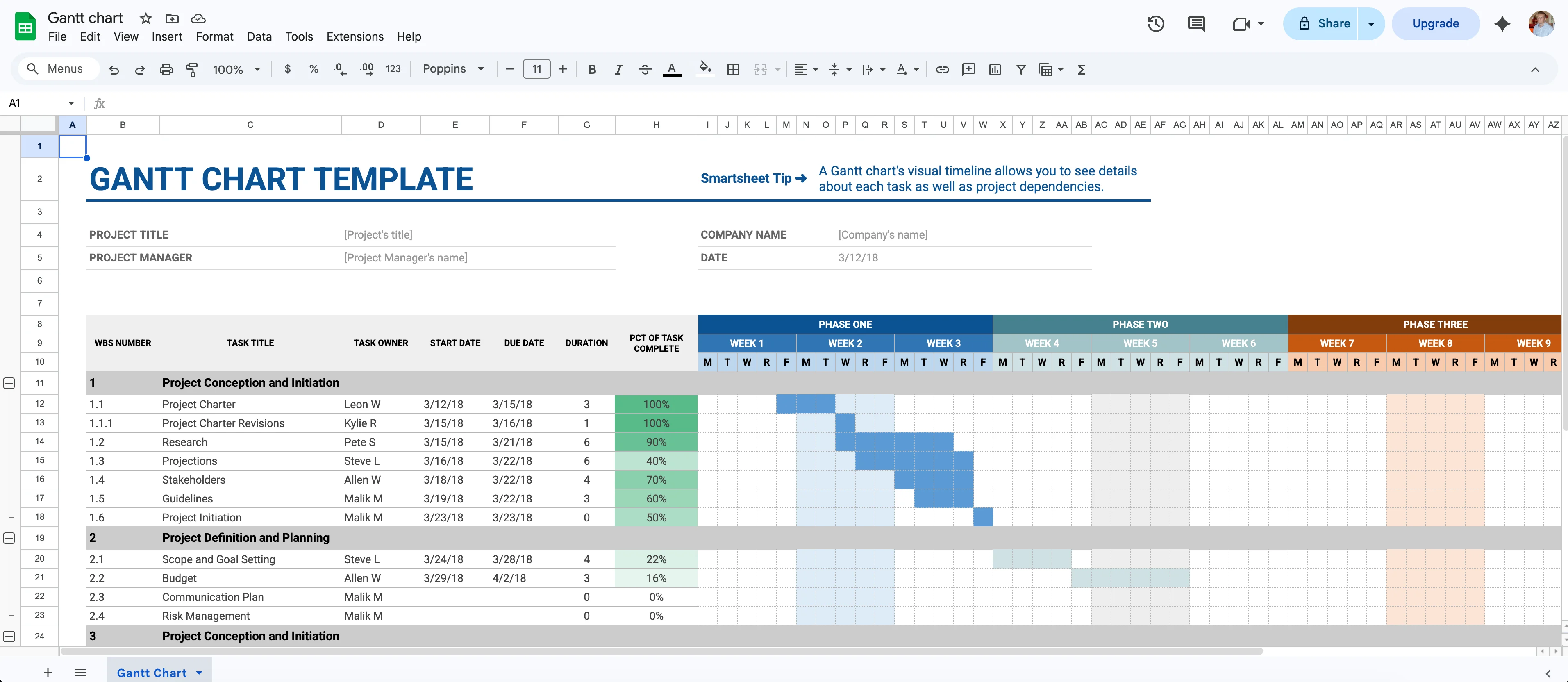The image size is (1568, 682).
Task: Click the Upgrade button
Action: [x=1435, y=24]
